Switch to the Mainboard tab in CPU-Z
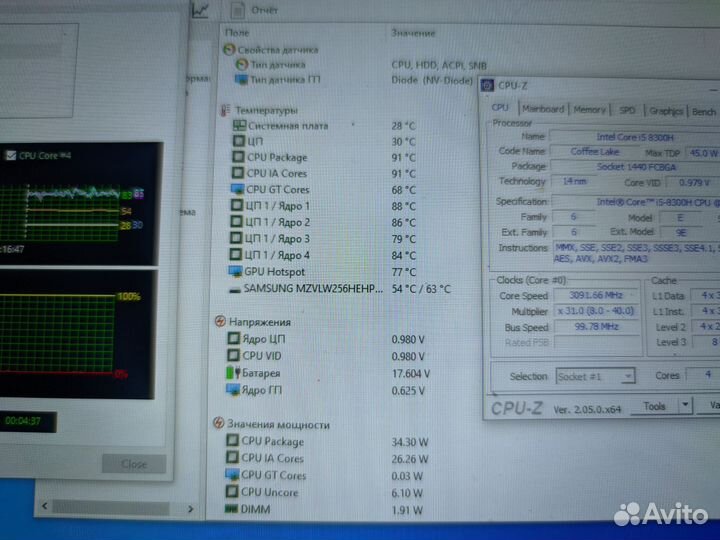The height and width of the screenshot is (540, 720). [543, 109]
